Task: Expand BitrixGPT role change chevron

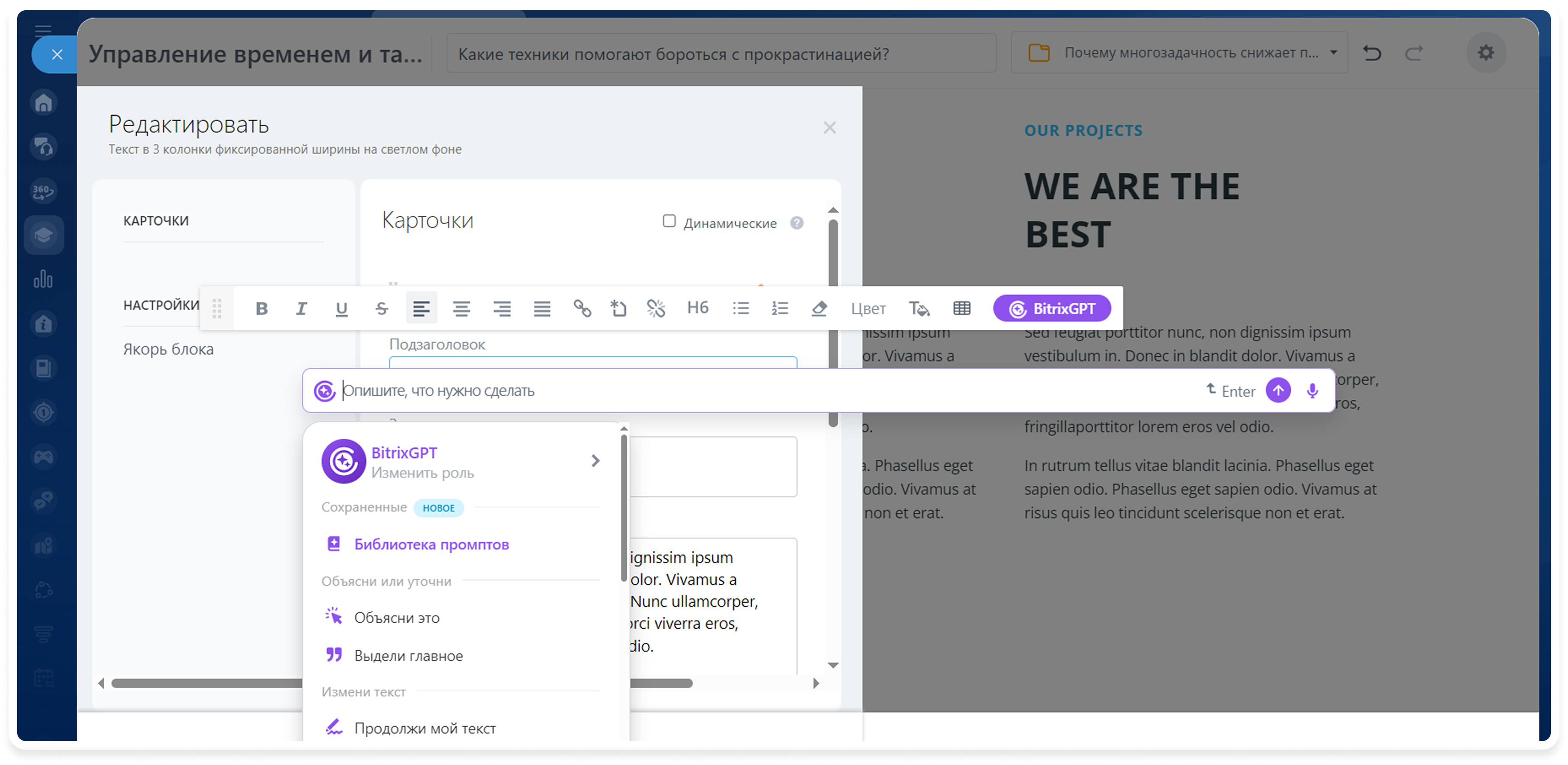Action: (x=595, y=461)
